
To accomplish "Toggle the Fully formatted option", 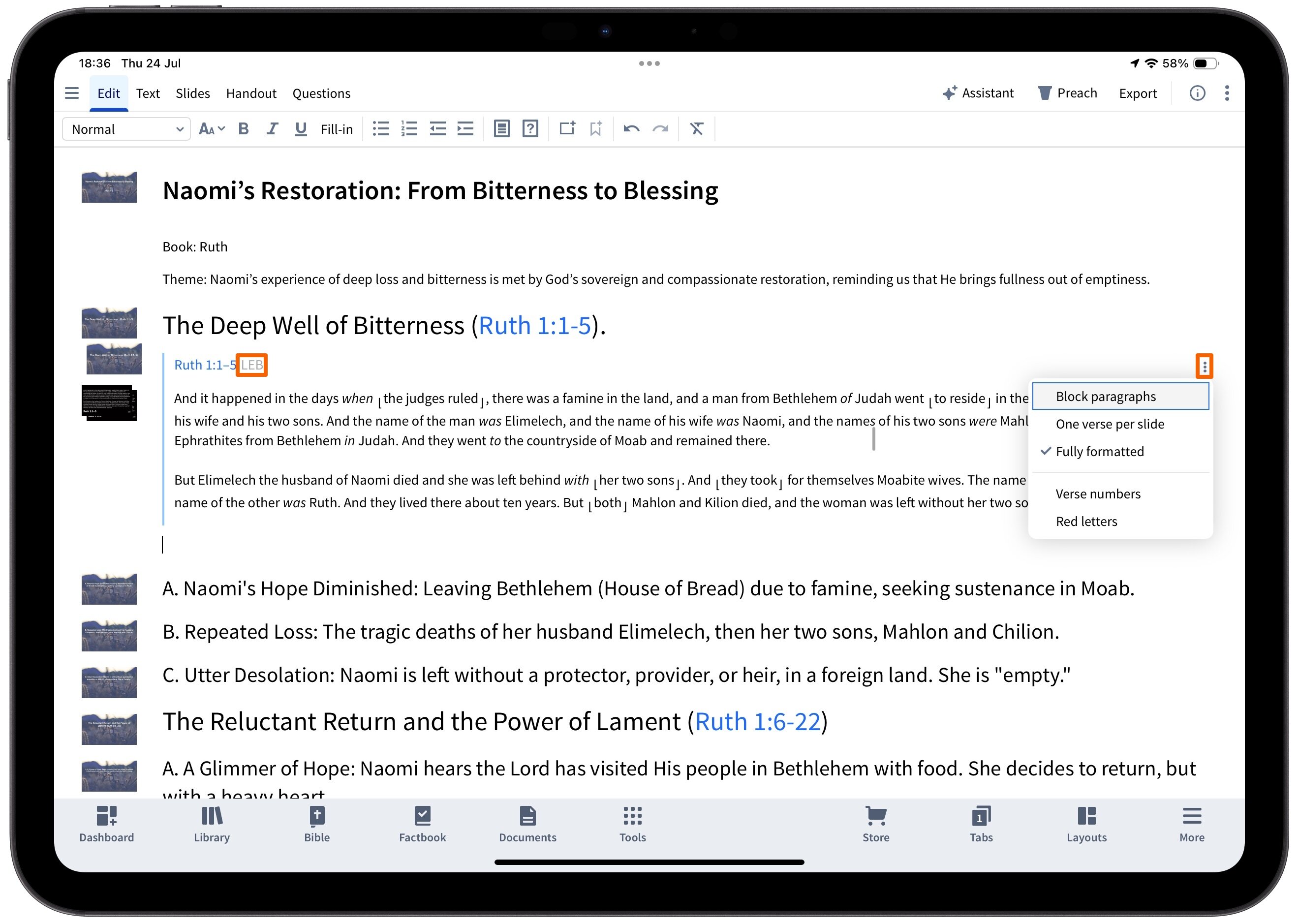I will click(x=1099, y=452).
